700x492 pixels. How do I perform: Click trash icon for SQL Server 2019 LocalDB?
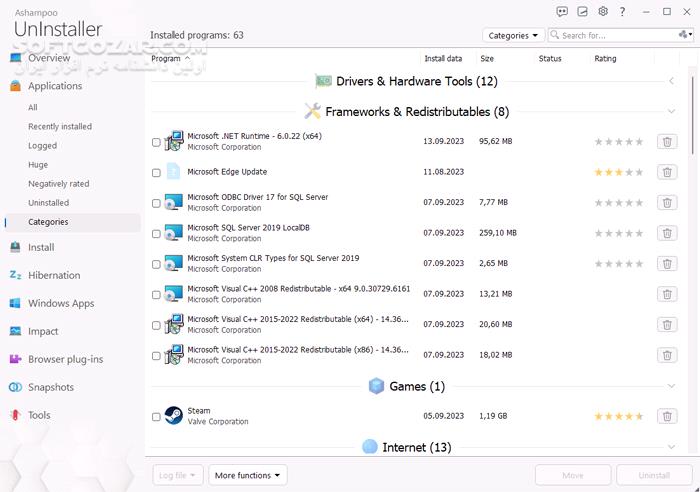(667, 233)
